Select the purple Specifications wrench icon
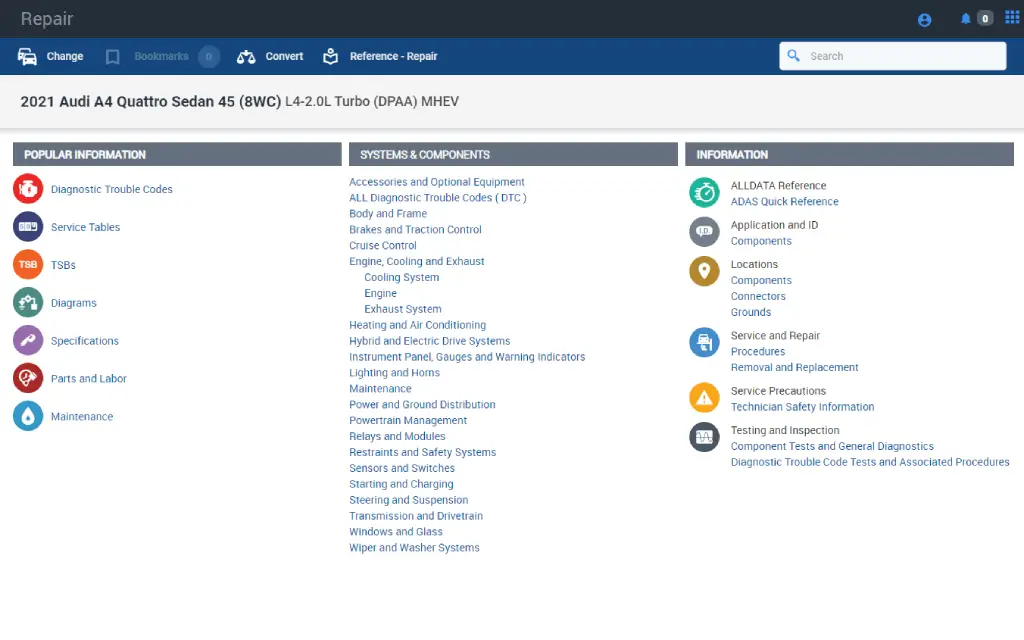Screen dimensions: 1024x640 coord(28,340)
